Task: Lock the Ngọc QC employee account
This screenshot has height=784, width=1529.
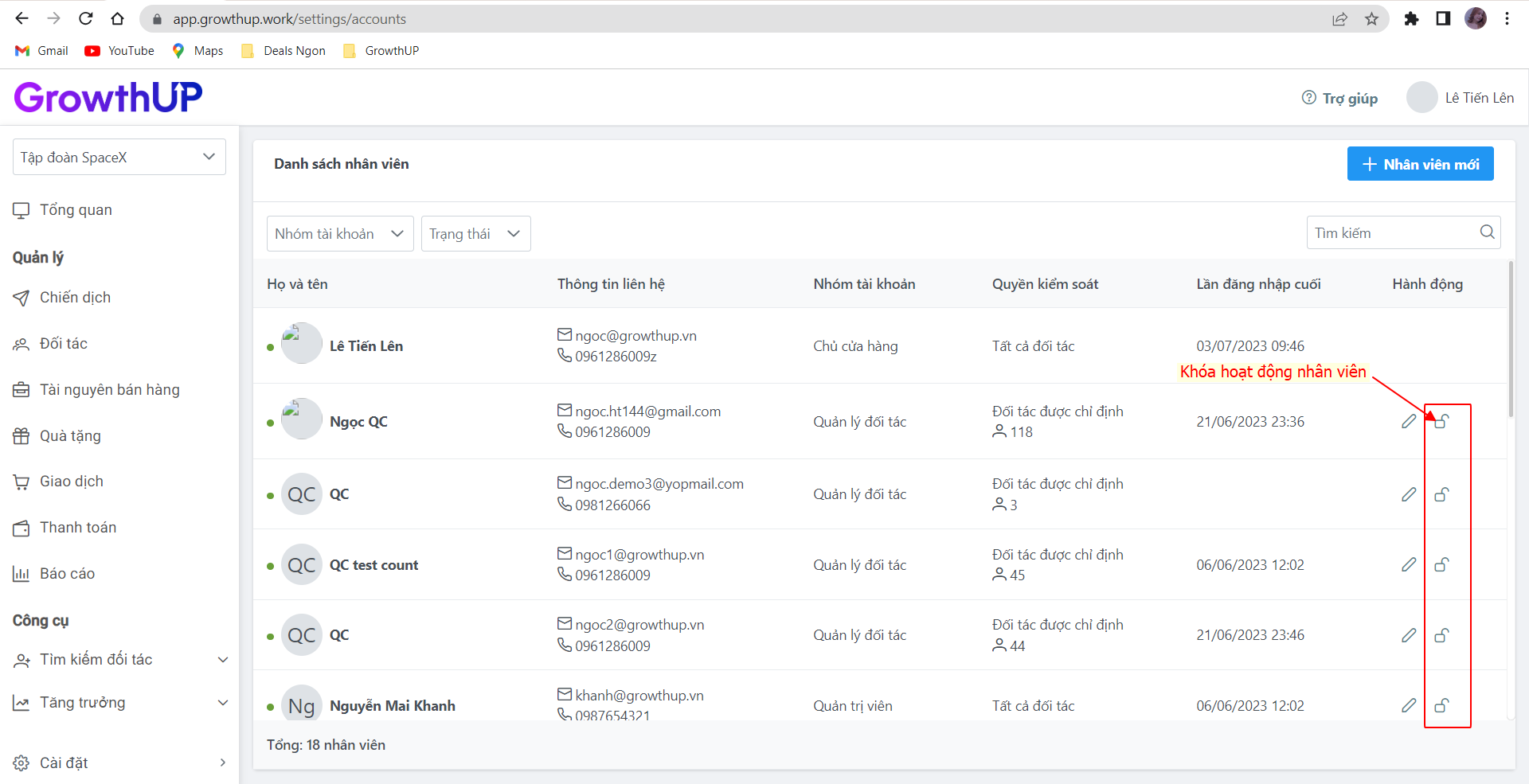Action: [x=1441, y=421]
